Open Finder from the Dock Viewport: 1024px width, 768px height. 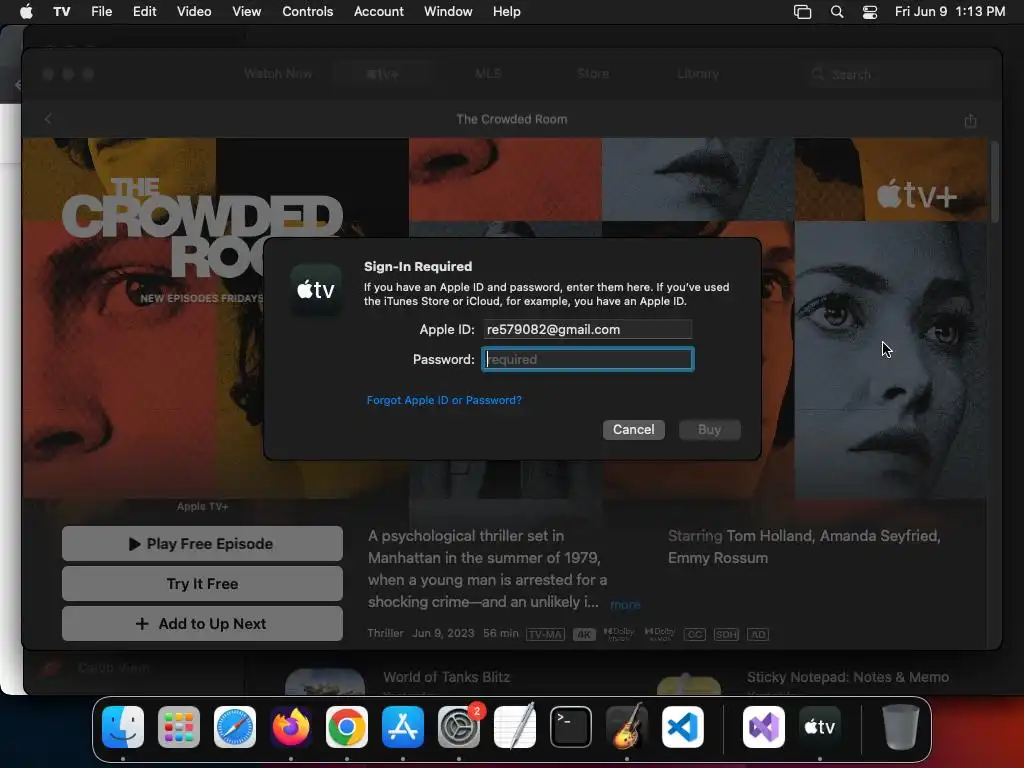pyautogui.click(x=123, y=727)
